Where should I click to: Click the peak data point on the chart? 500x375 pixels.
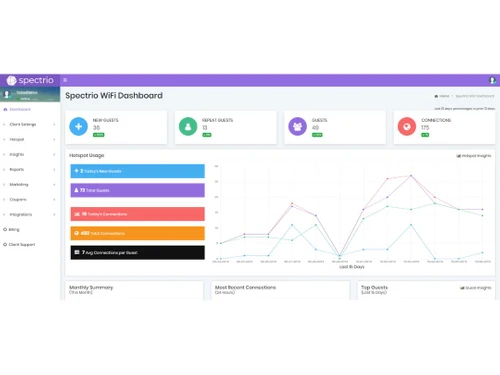[411, 175]
